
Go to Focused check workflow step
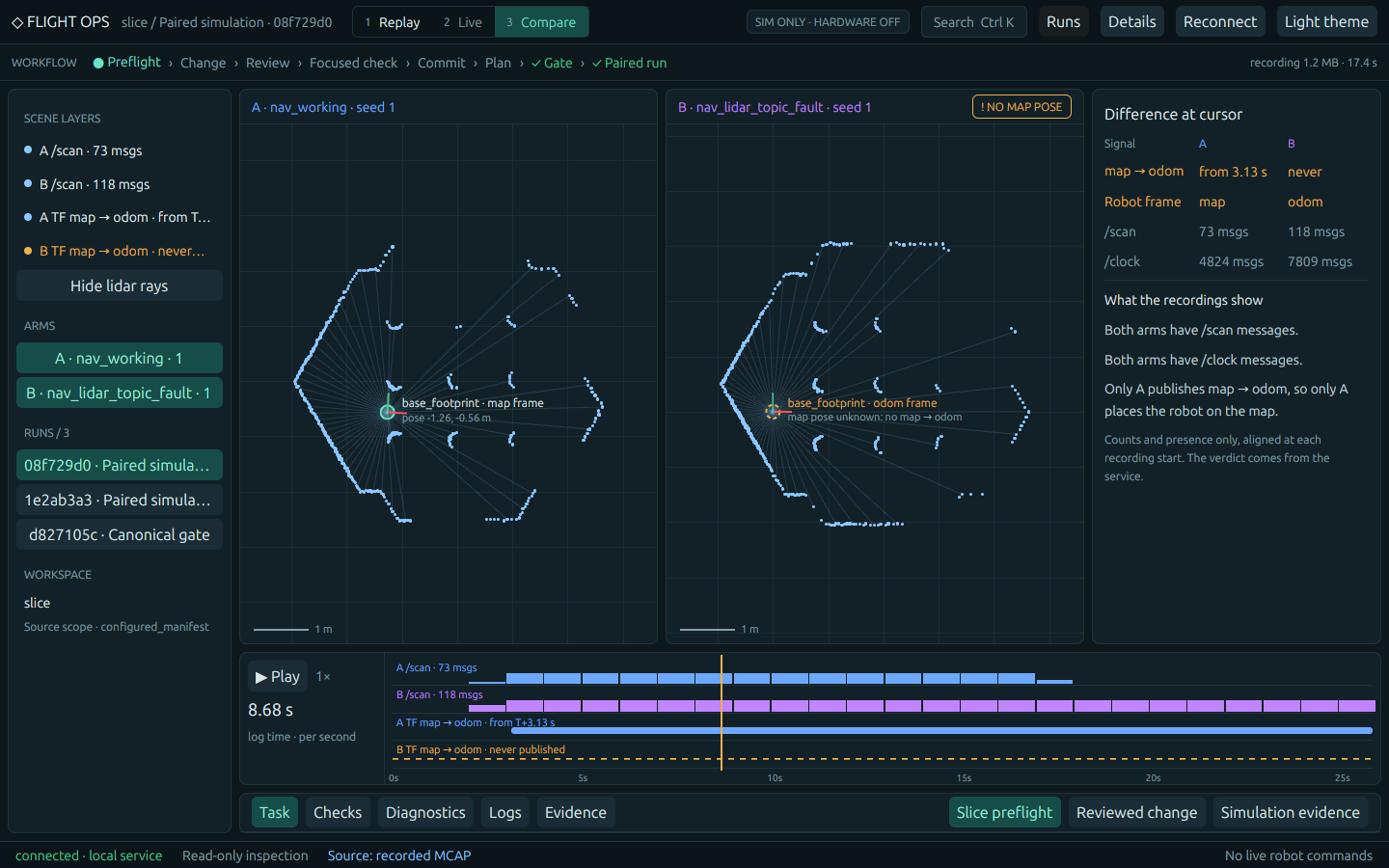coord(353,63)
